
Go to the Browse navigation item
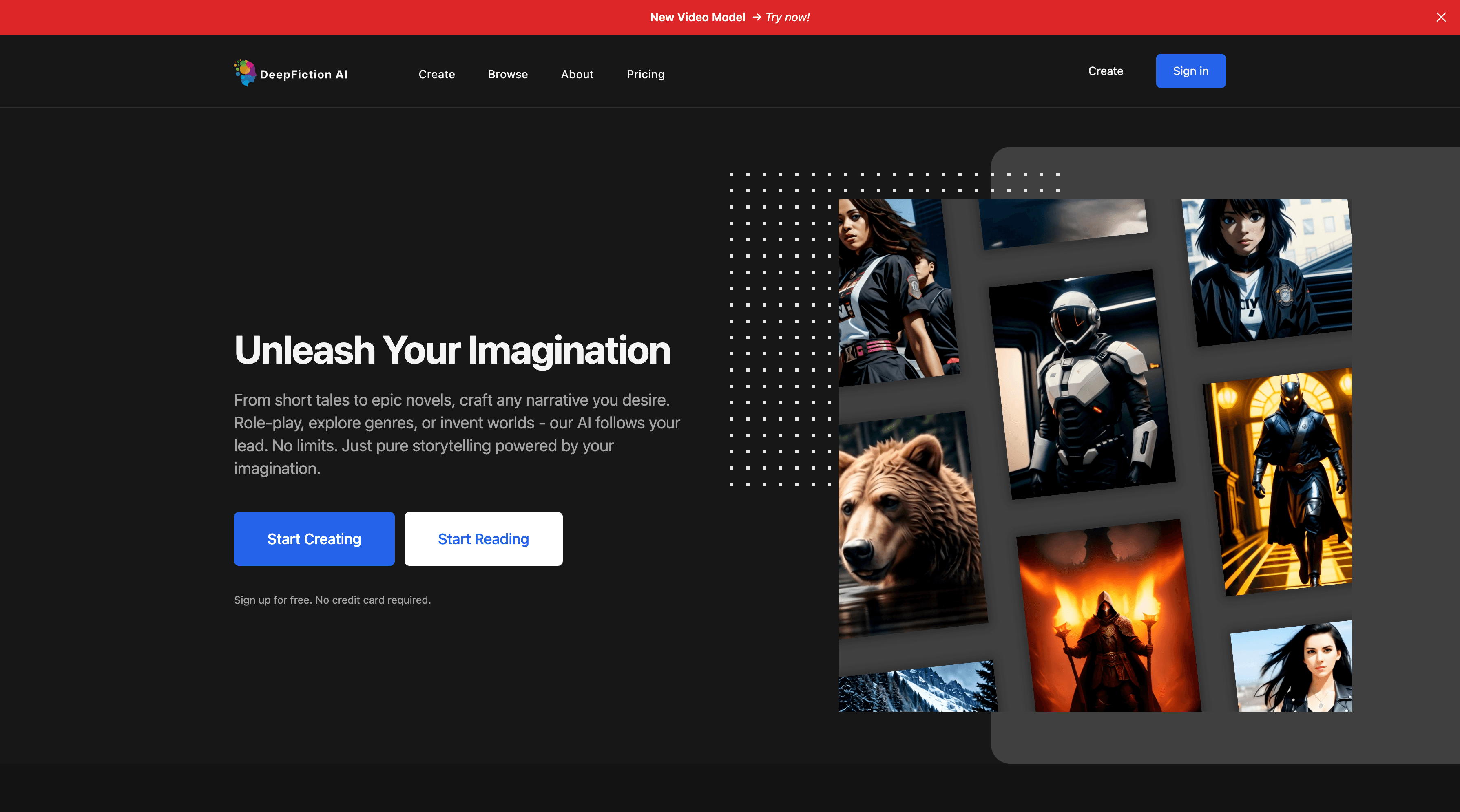[x=507, y=74]
